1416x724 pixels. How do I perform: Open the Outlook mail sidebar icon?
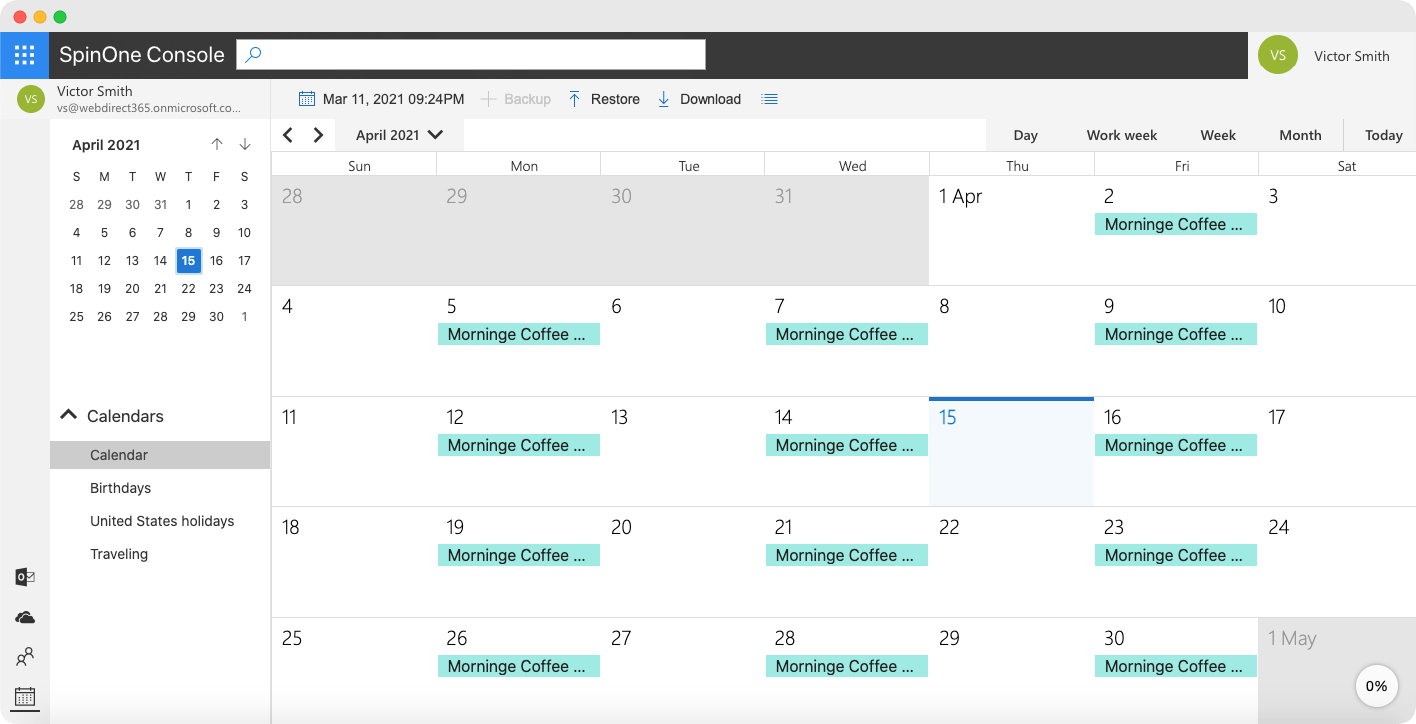click(25, 577)
